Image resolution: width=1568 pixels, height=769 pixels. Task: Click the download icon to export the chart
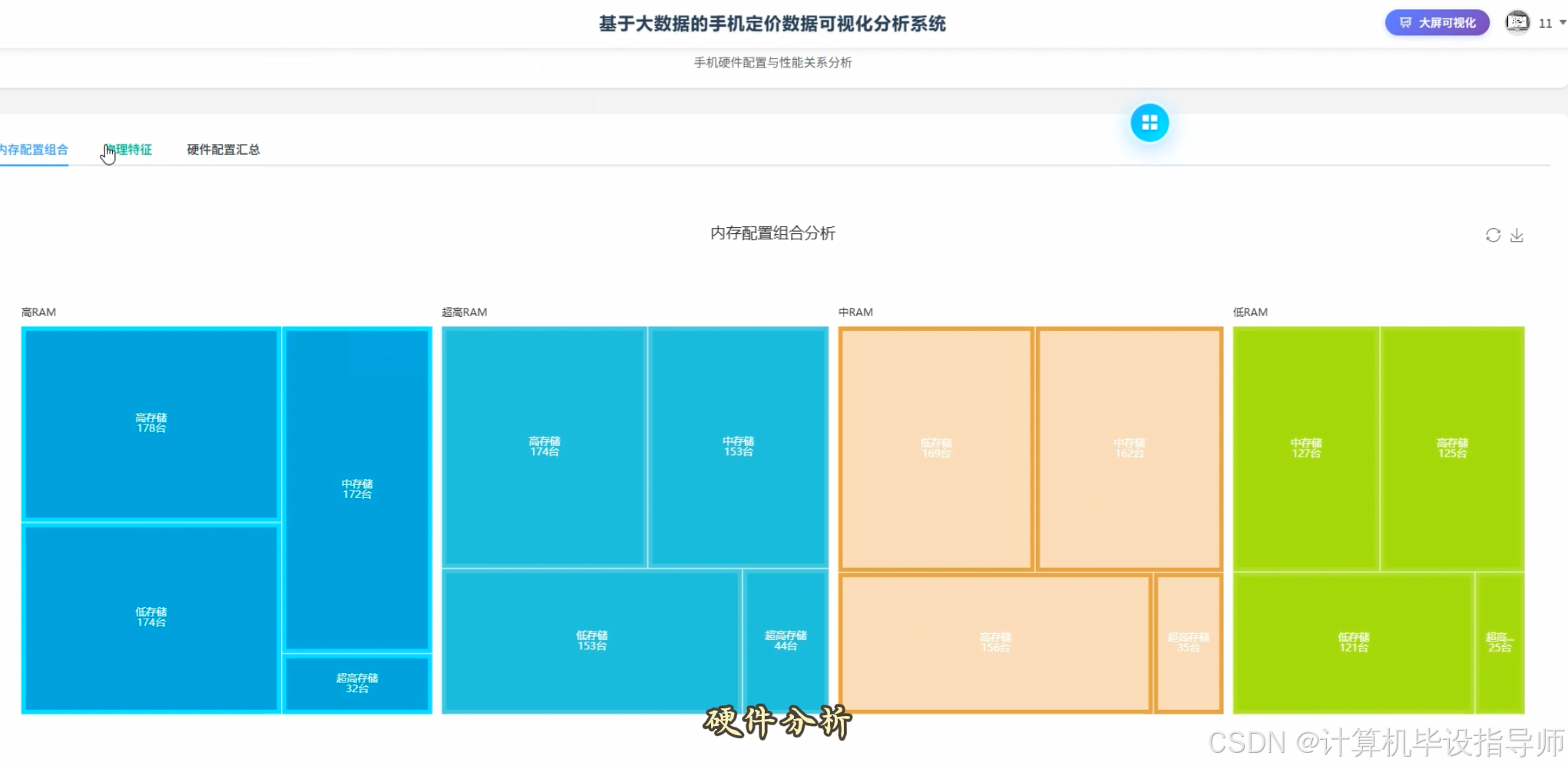(1517, 235)
